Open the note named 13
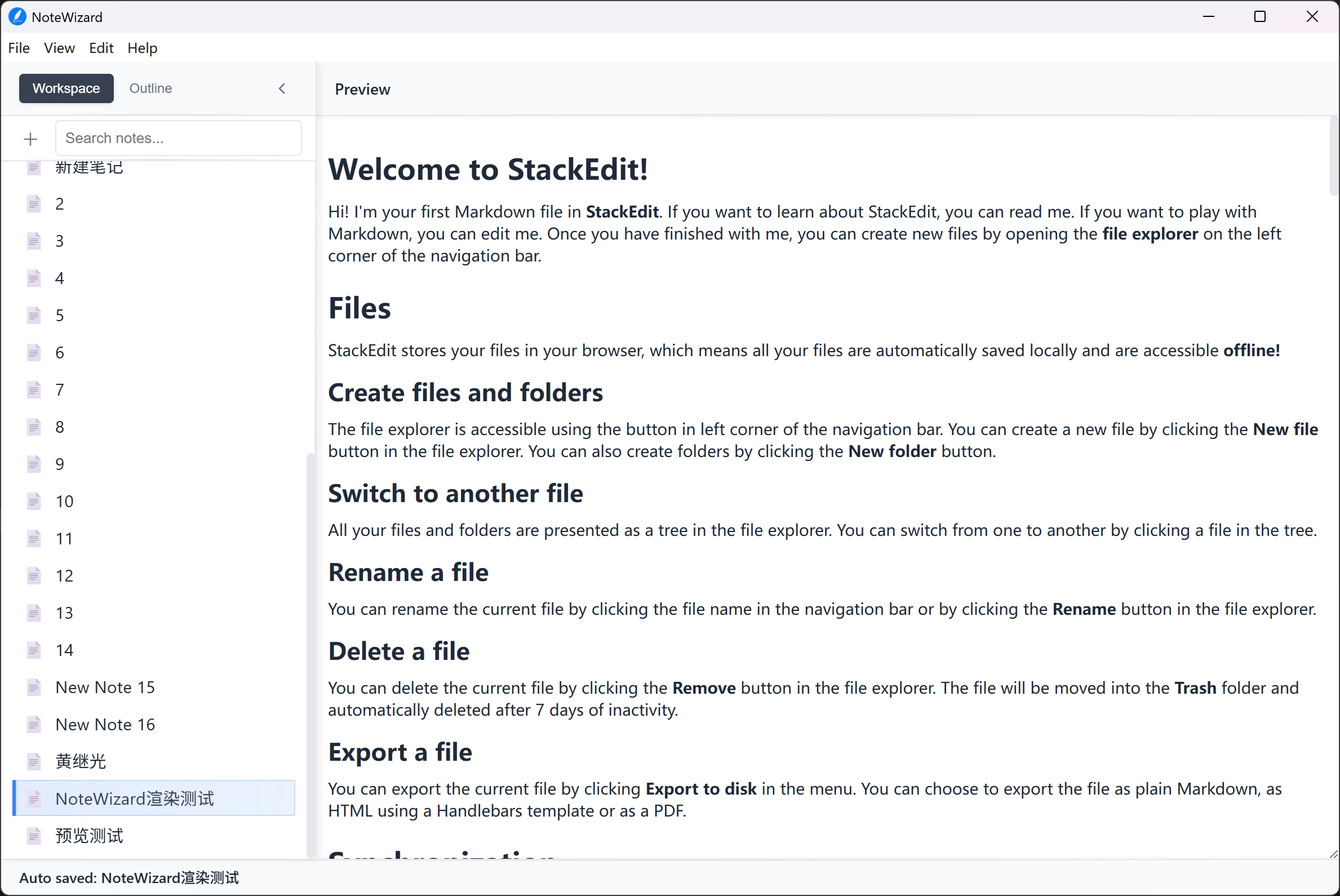 (154, 613)
